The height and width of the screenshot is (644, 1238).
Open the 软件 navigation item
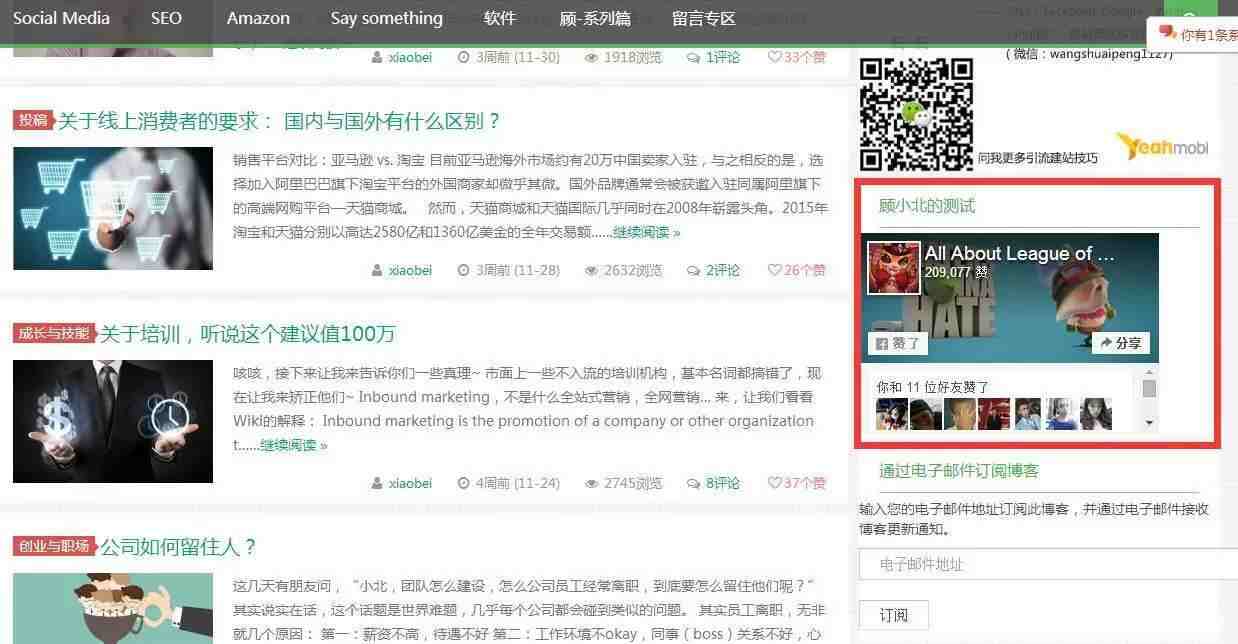[499, 18]
